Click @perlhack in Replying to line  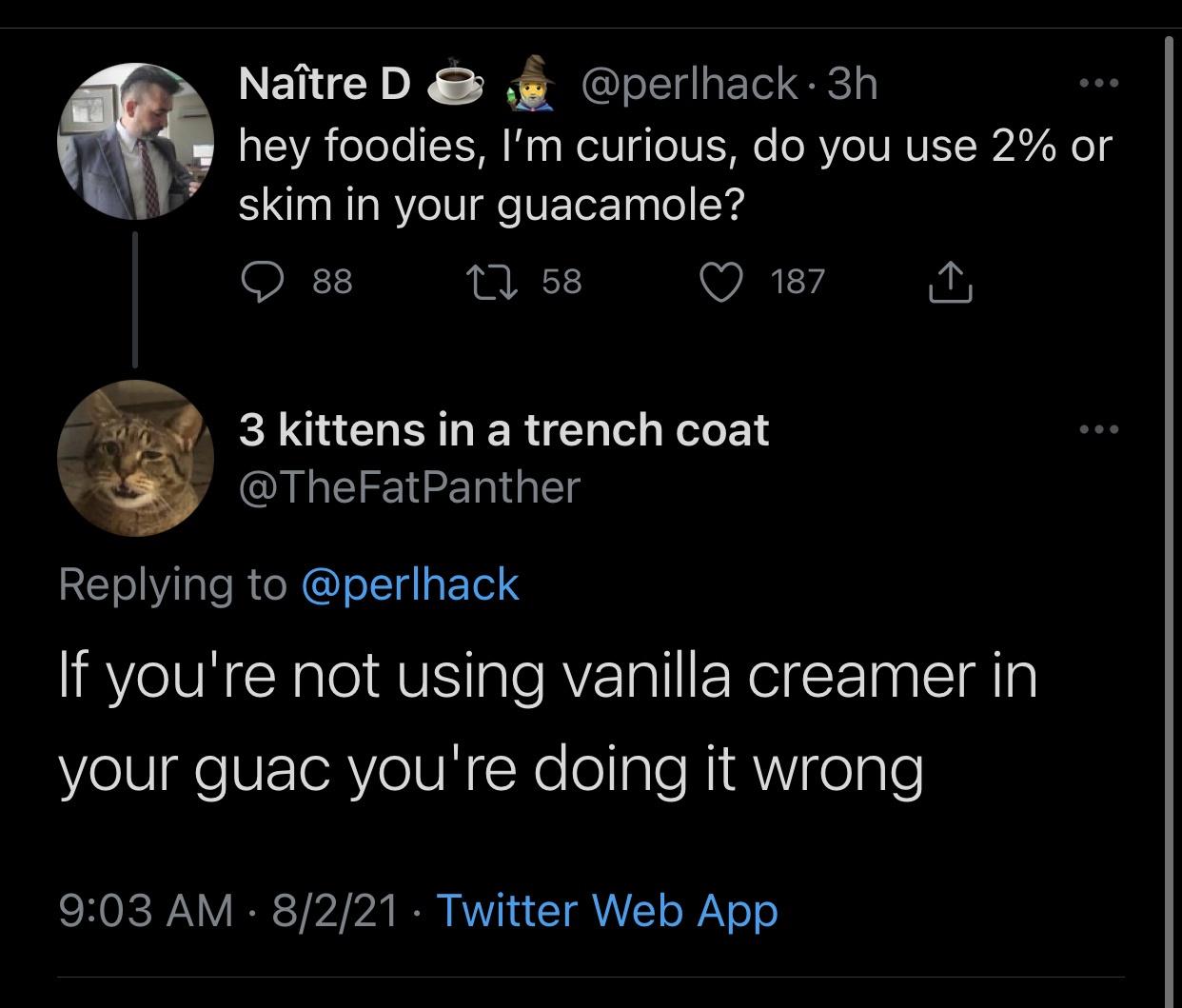click(x=410, y=583)
